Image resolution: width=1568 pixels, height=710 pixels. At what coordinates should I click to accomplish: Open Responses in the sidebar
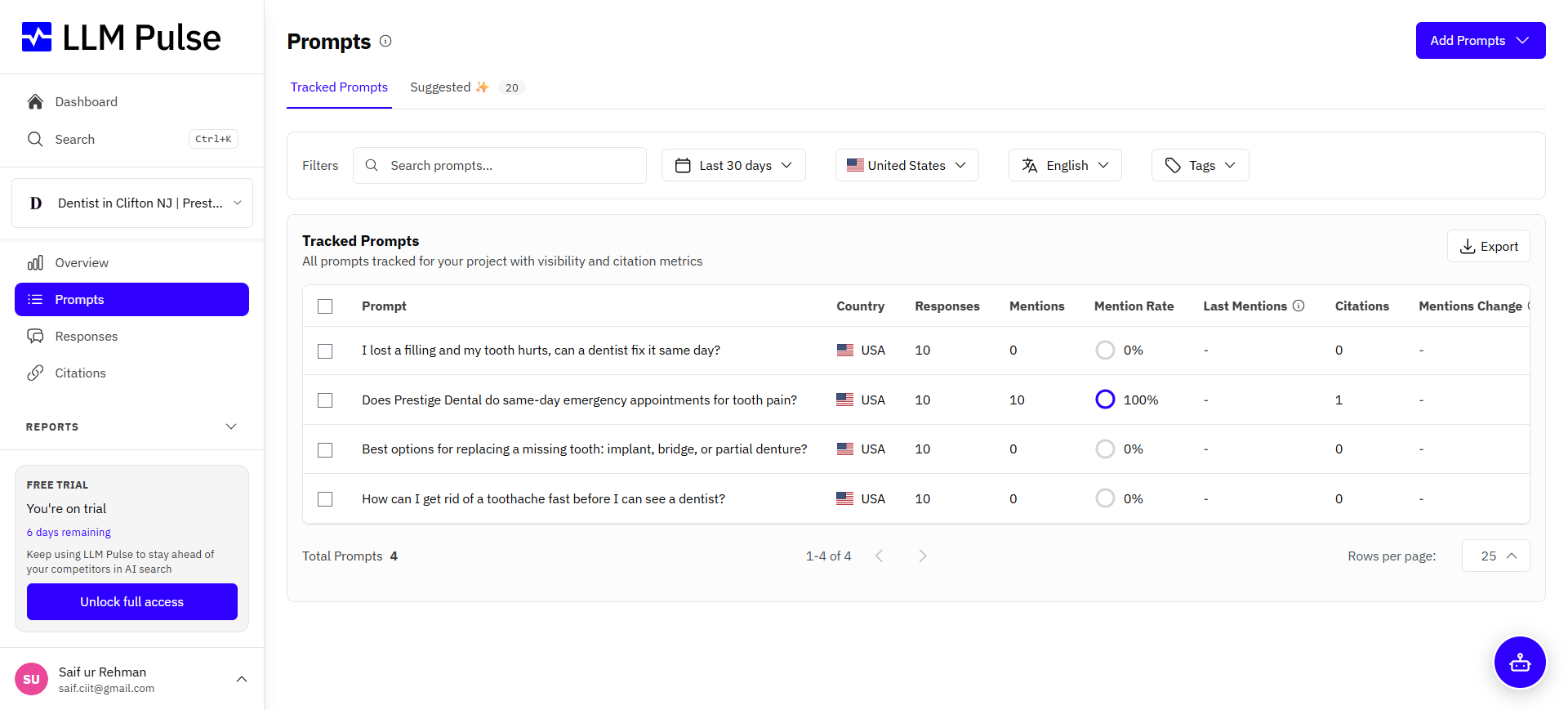tap(86, 336)
